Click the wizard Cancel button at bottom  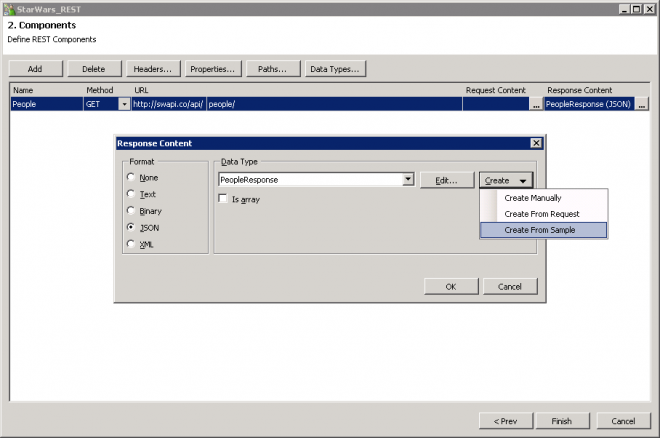[x=623, y=421]
